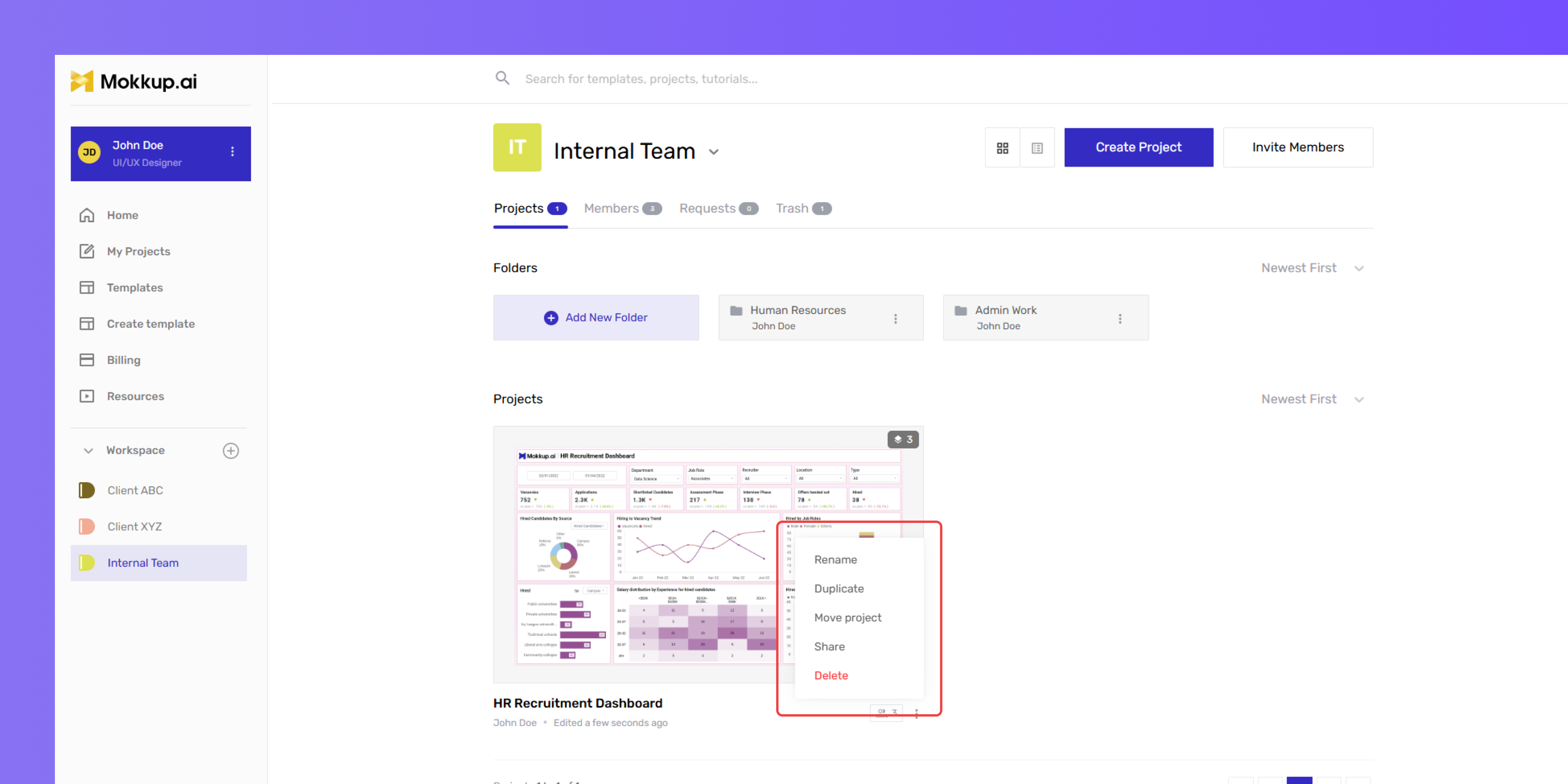Open Templates section
This screenshot has width=1568, height=784.
click(134, 287)
